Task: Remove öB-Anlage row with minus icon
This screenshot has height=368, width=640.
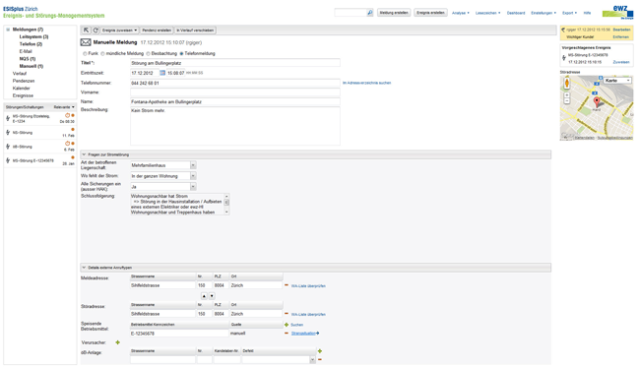Action: tap(320, 359)
